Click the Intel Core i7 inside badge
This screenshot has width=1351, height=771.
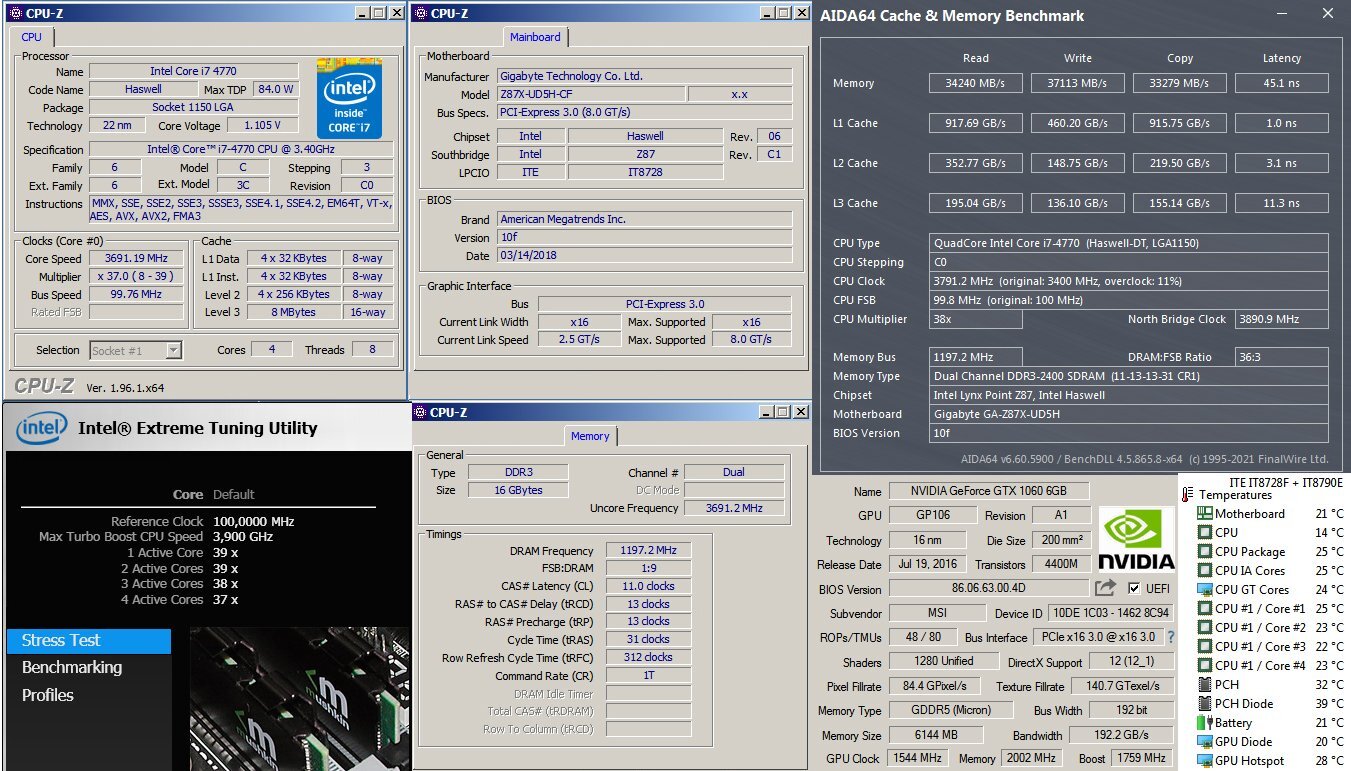coord(349,99)
